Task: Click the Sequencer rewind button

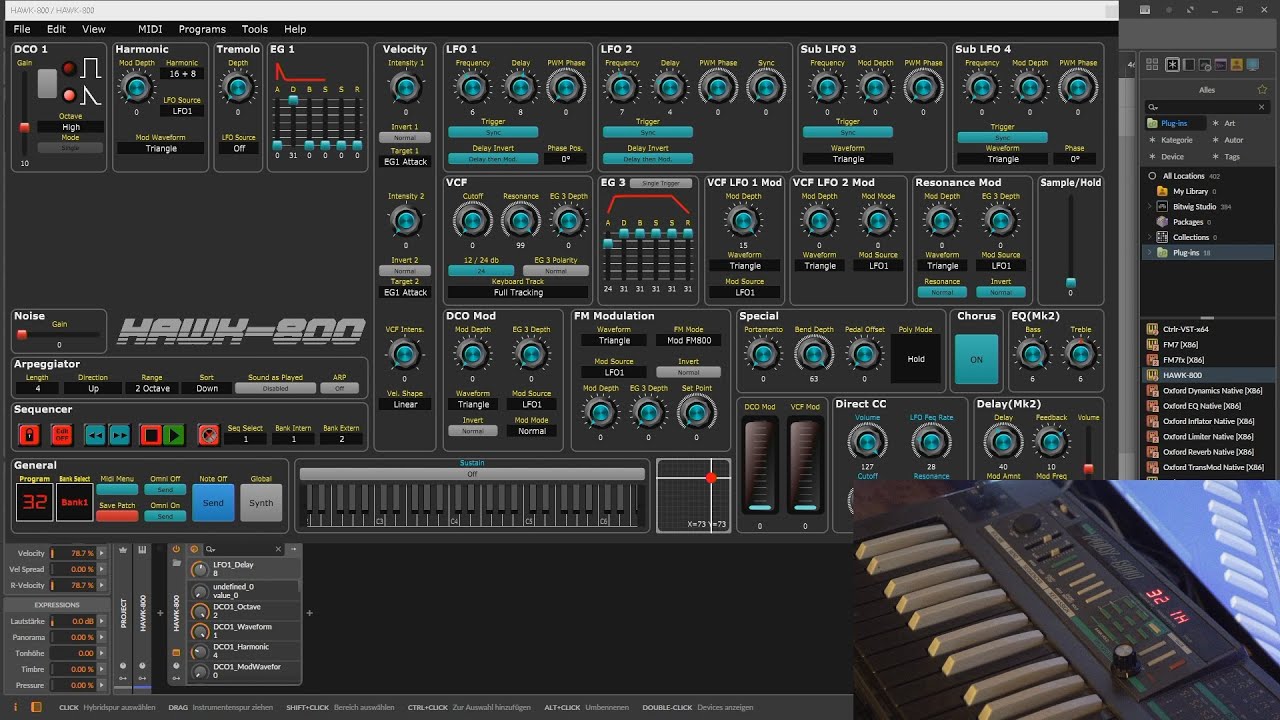Action: [x=95, y=435]
